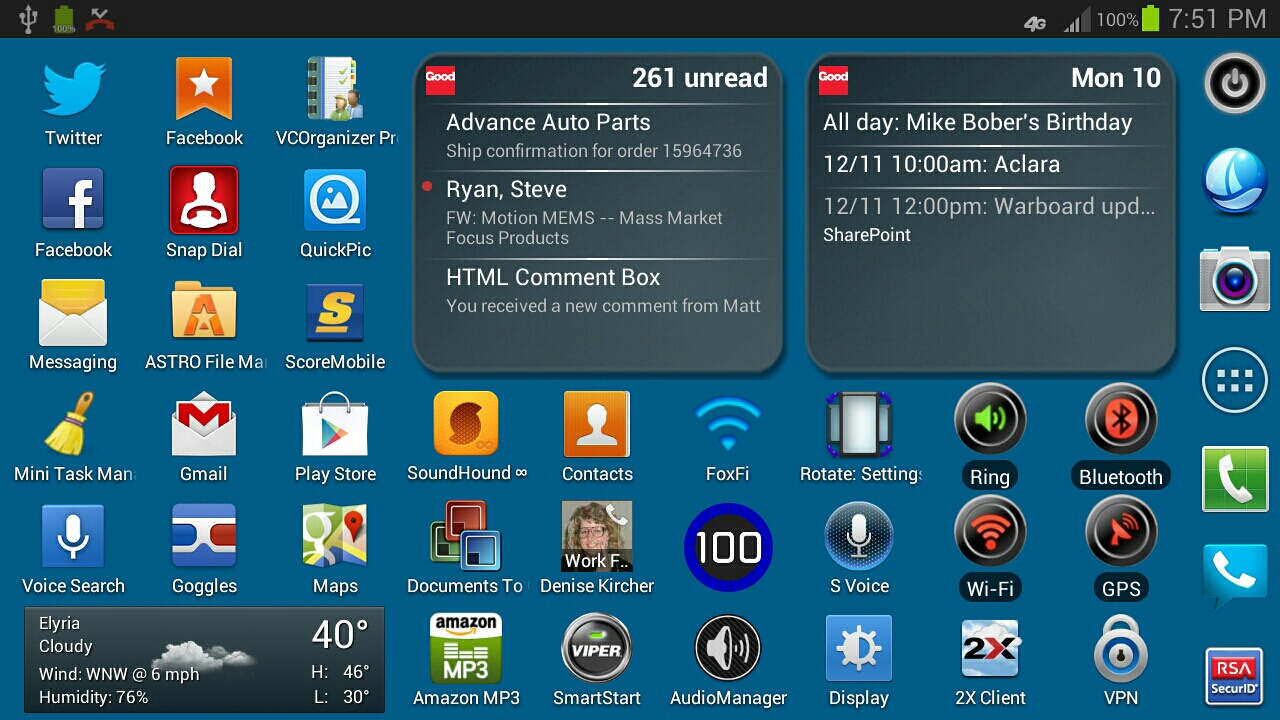Tap the battery 100 percent circle widget
This screenshot has height=720, width=1280.
(728, 547)
